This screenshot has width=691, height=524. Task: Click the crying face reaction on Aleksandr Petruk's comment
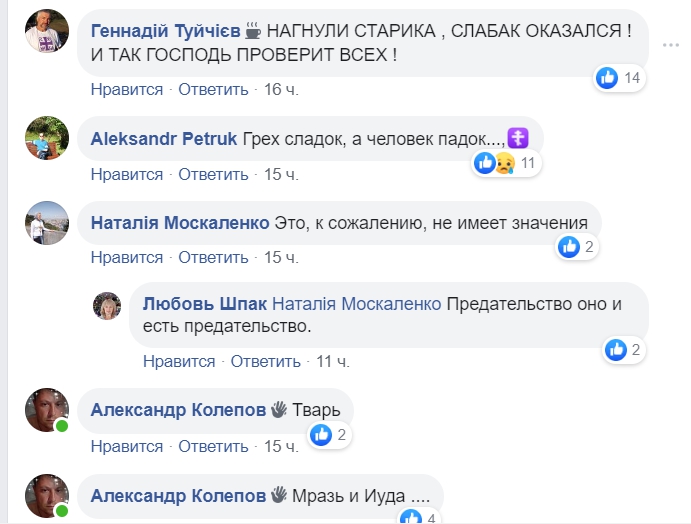(x=505, y=163)
